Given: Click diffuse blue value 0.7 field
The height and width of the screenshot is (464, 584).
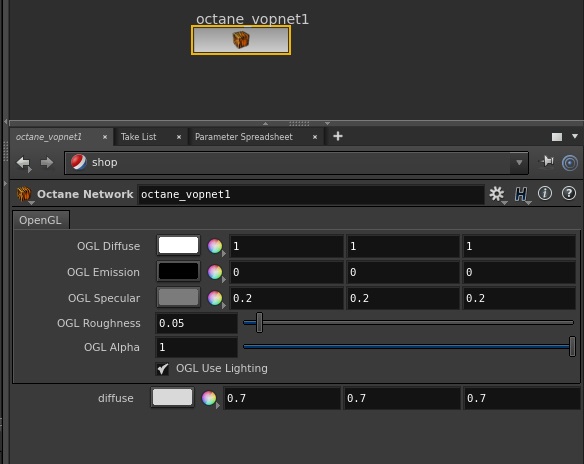Looking at the screenshot, I should pyautogui.click(x=522, y=398).
